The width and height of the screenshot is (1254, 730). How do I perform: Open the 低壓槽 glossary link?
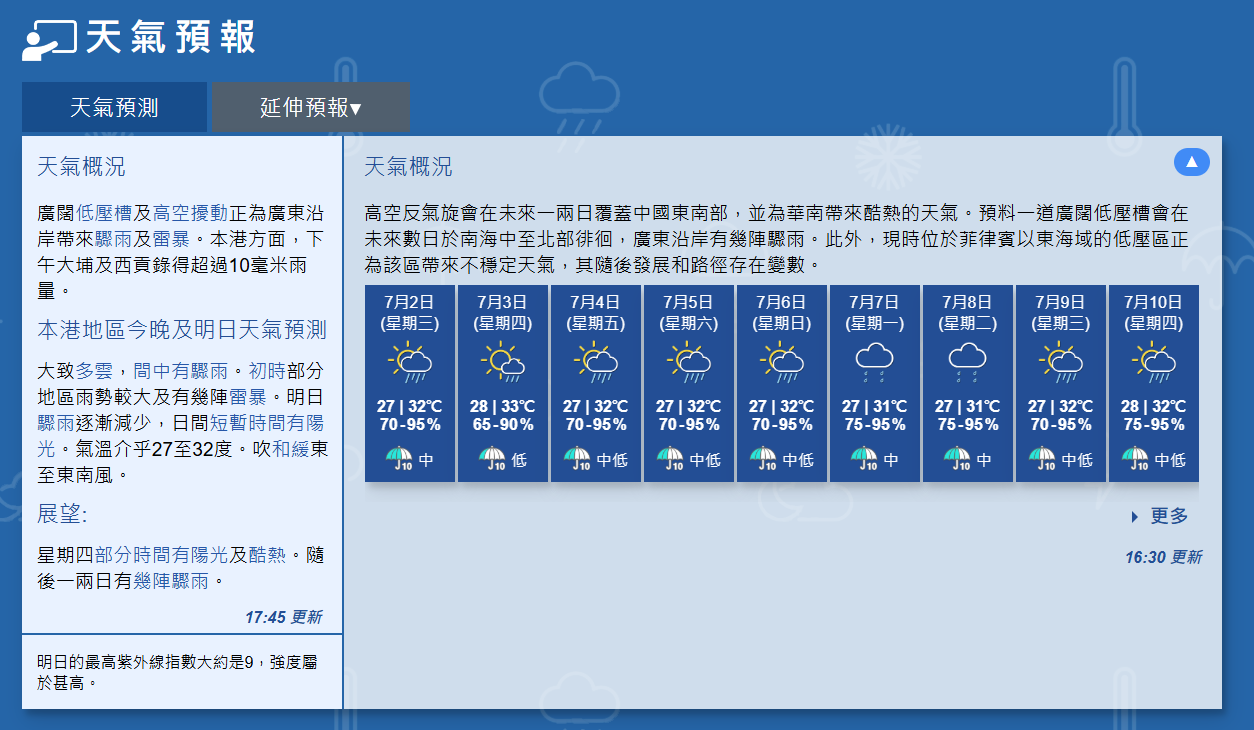(105, 213)
